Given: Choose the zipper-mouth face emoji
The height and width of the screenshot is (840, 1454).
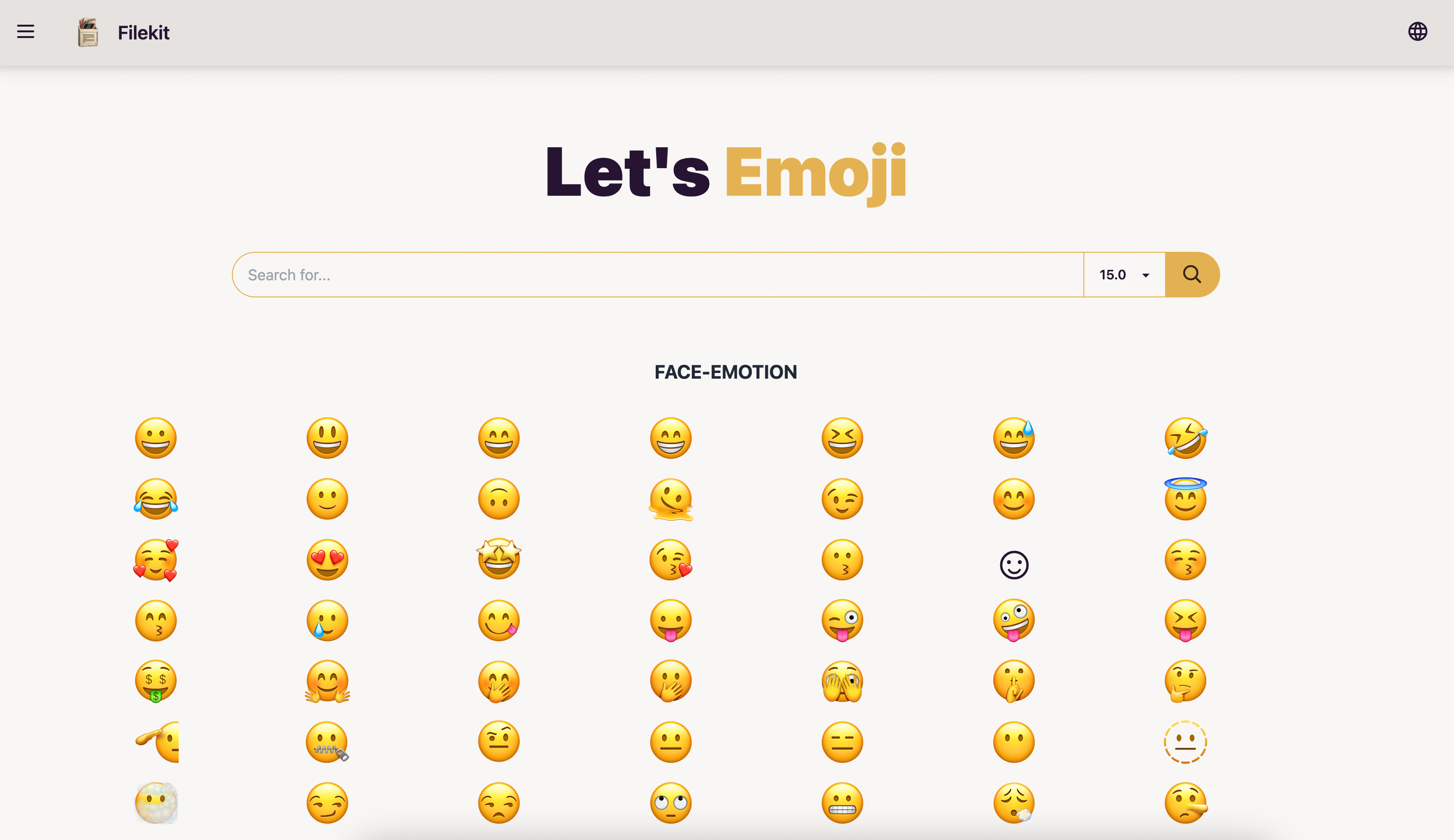Looking at the screenshot, I should pos(327,742).
